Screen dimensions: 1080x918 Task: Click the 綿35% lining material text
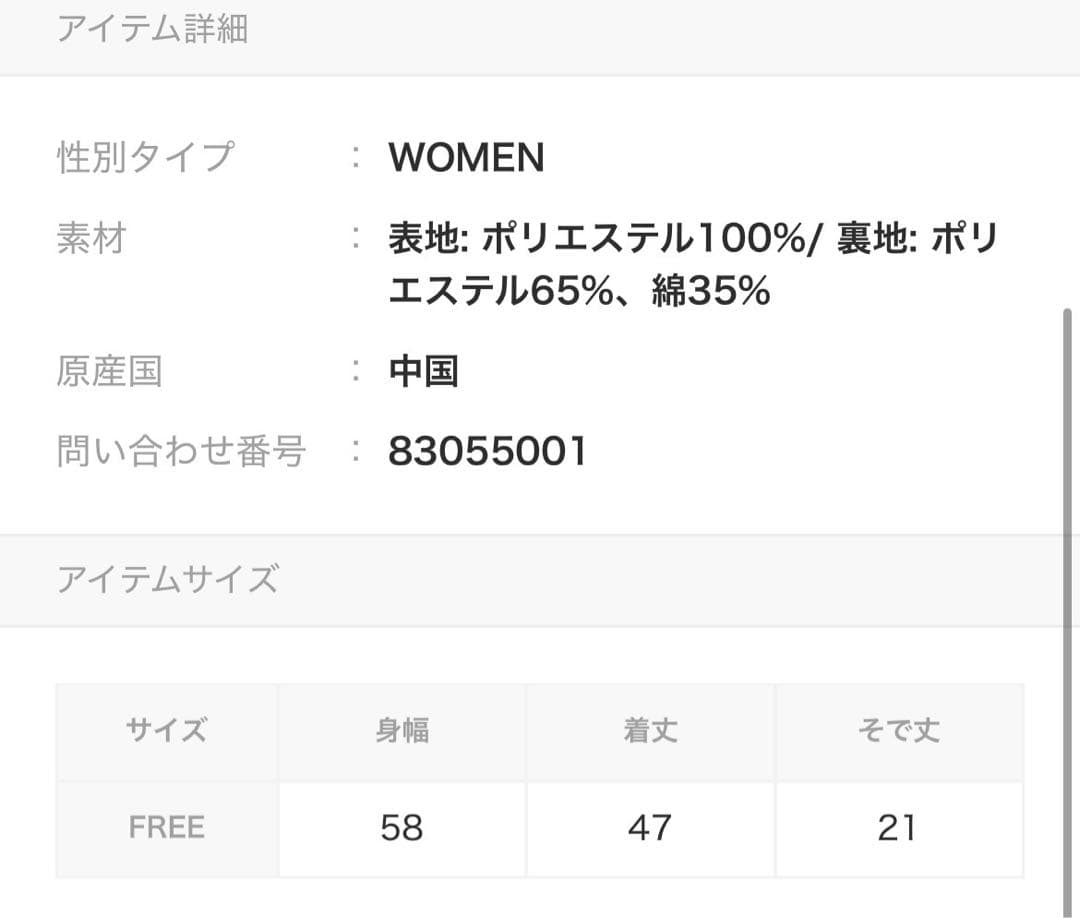710,292
